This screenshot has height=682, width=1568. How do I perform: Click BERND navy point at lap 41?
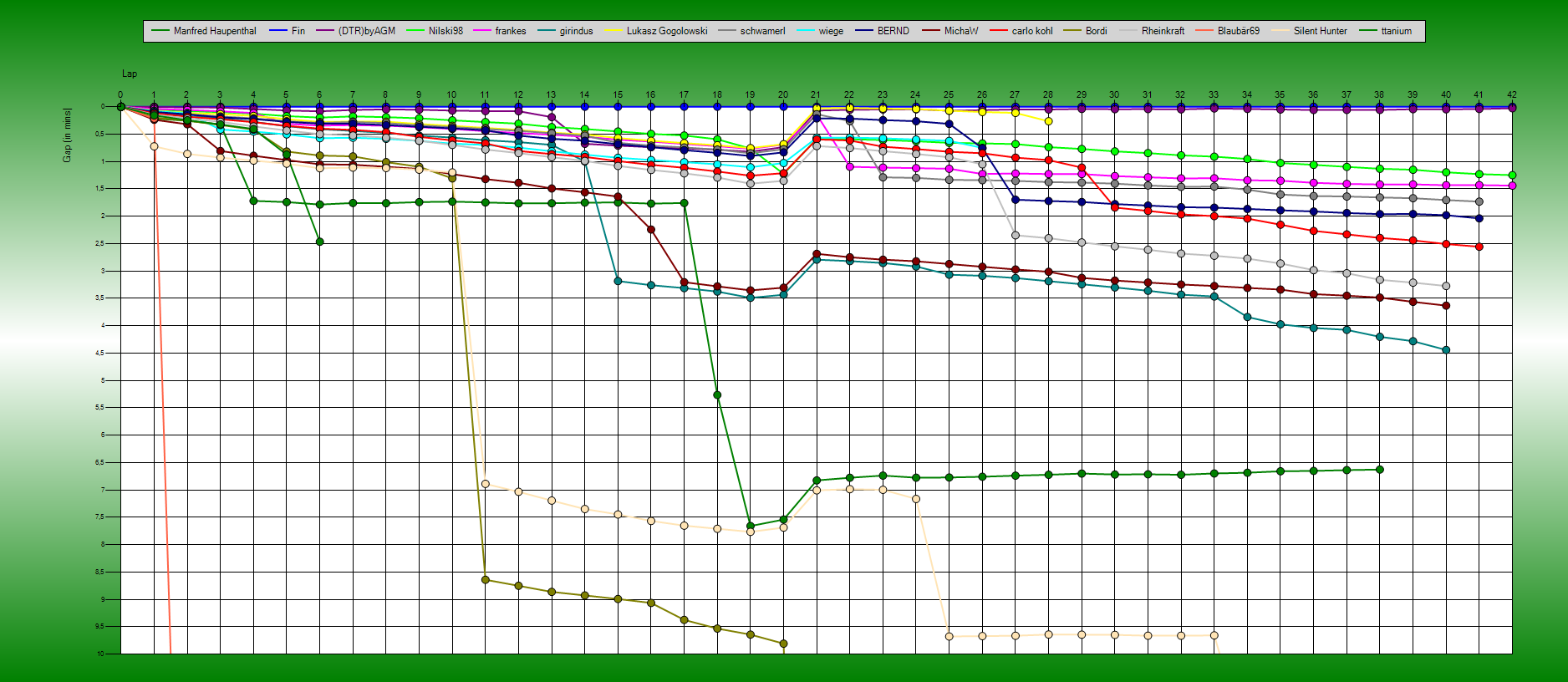(1479, 218)
